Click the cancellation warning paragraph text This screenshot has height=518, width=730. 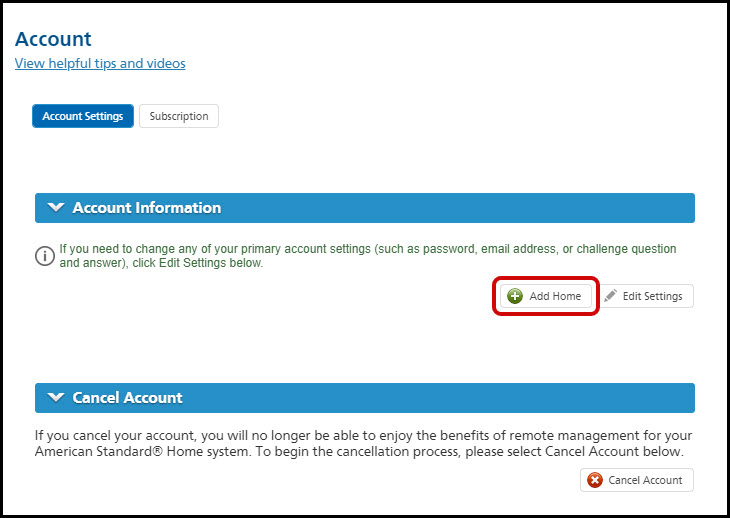[x=364, y=444]
